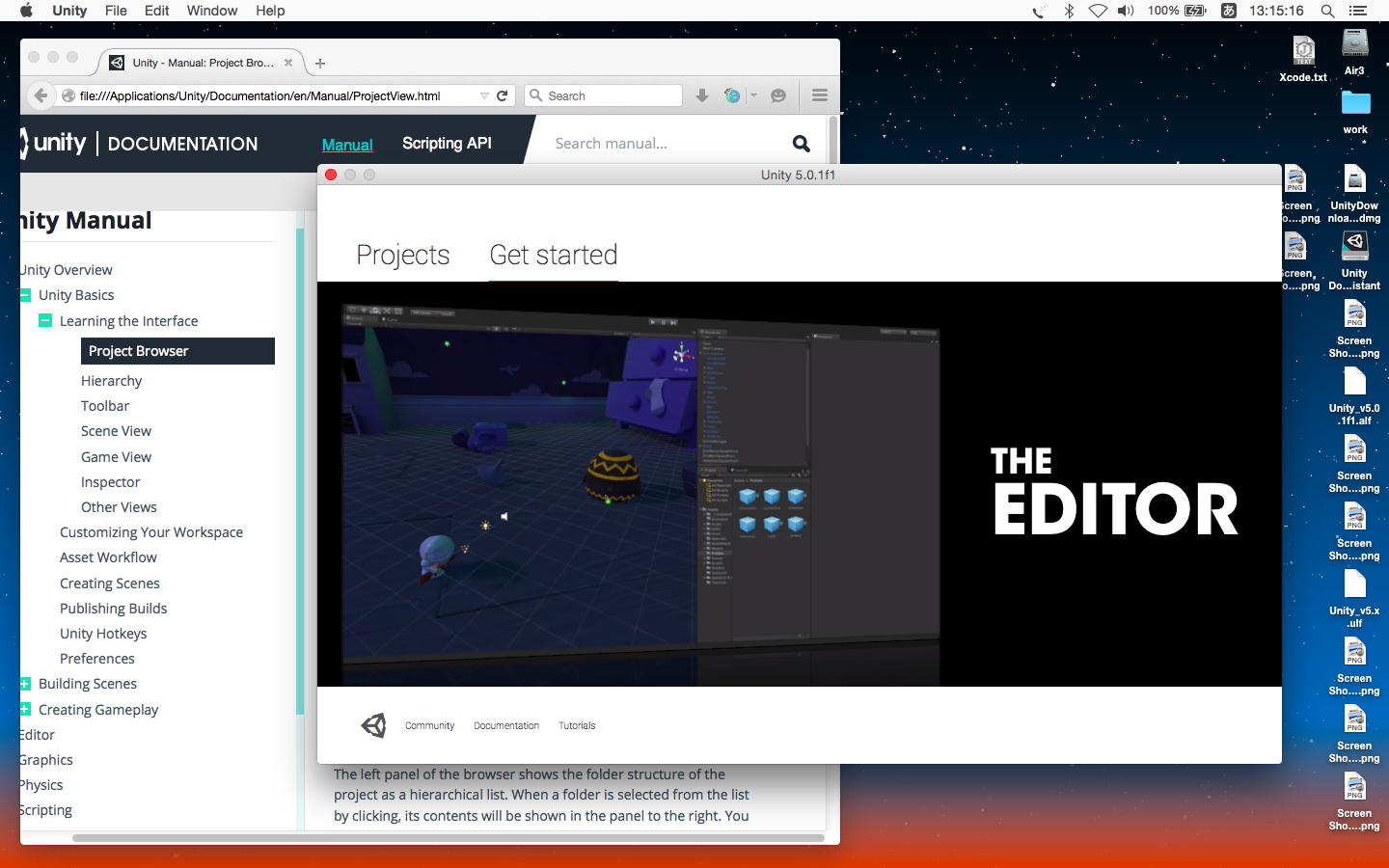Image resolution: width=1389 pixels, height=868 pixels.
Task: Click the Bluetooth status icon
Action: (x=1069, y=11)
